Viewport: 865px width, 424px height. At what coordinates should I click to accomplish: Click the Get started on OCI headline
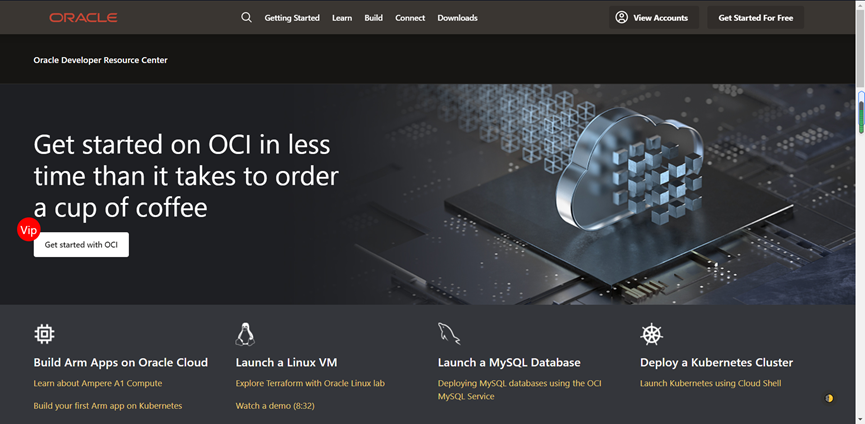[186, 176]
